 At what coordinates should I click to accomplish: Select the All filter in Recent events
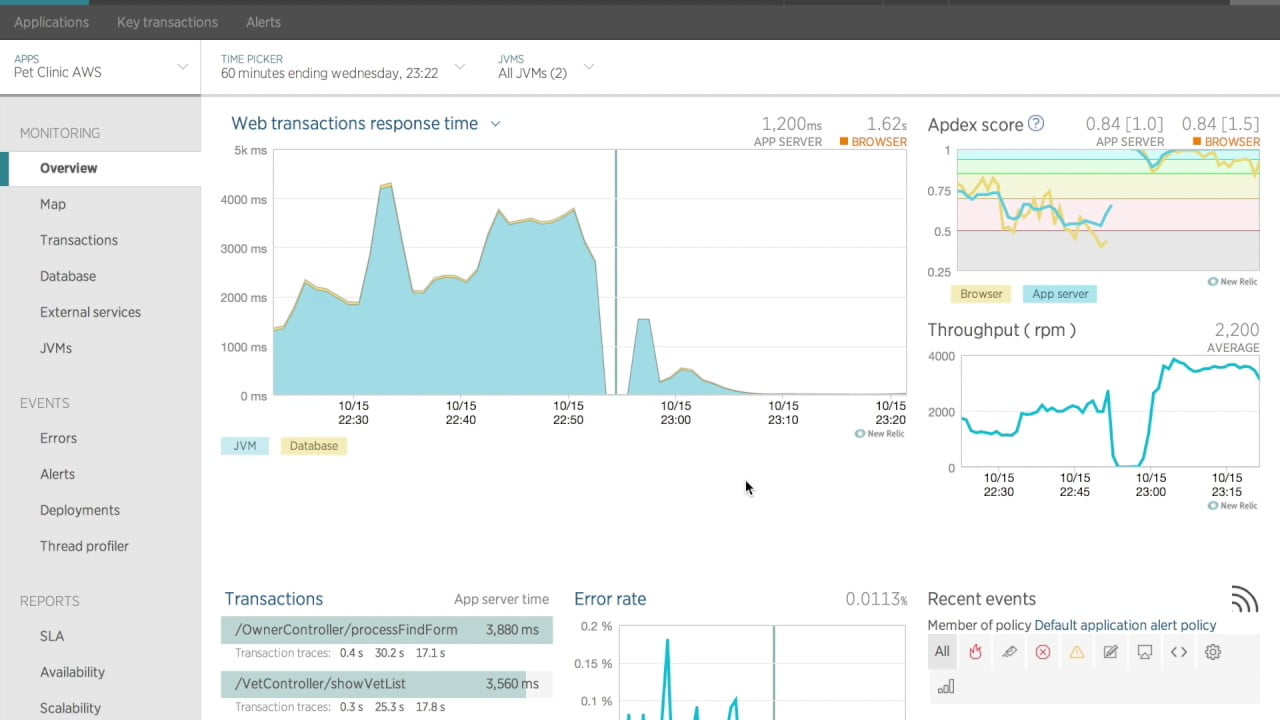[942, 652]
